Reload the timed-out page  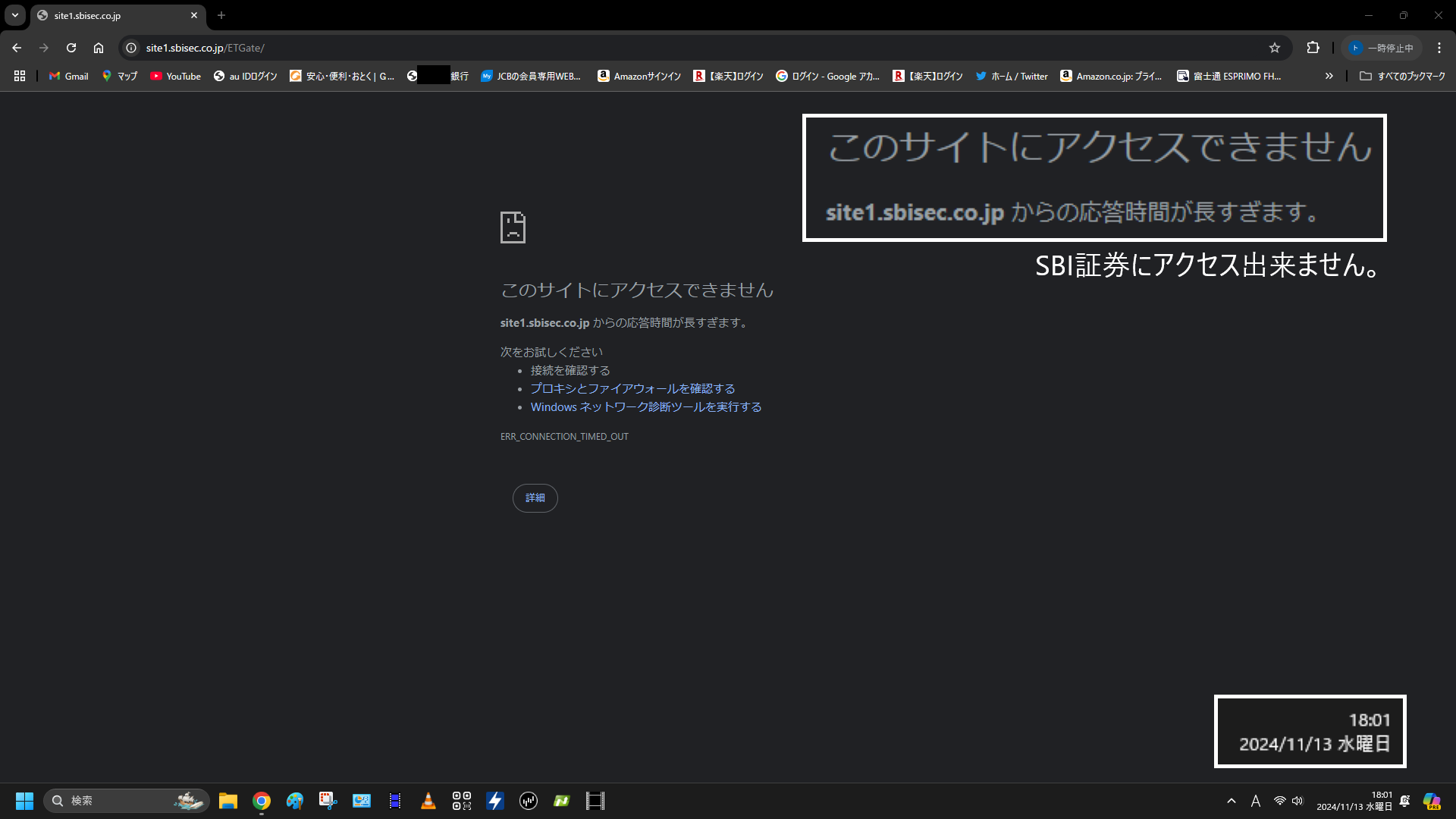click(71, 48)
